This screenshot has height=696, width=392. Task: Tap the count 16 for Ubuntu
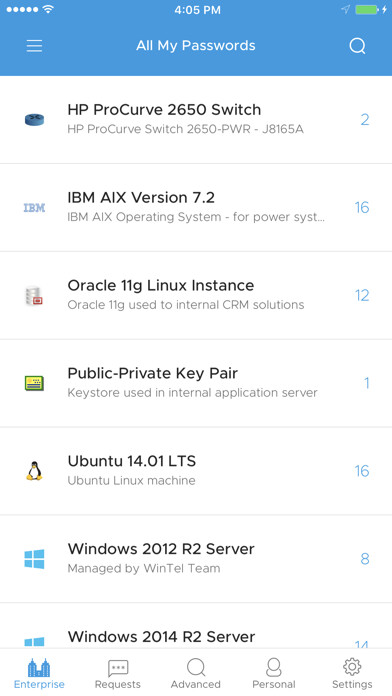(x=362, y=471)
